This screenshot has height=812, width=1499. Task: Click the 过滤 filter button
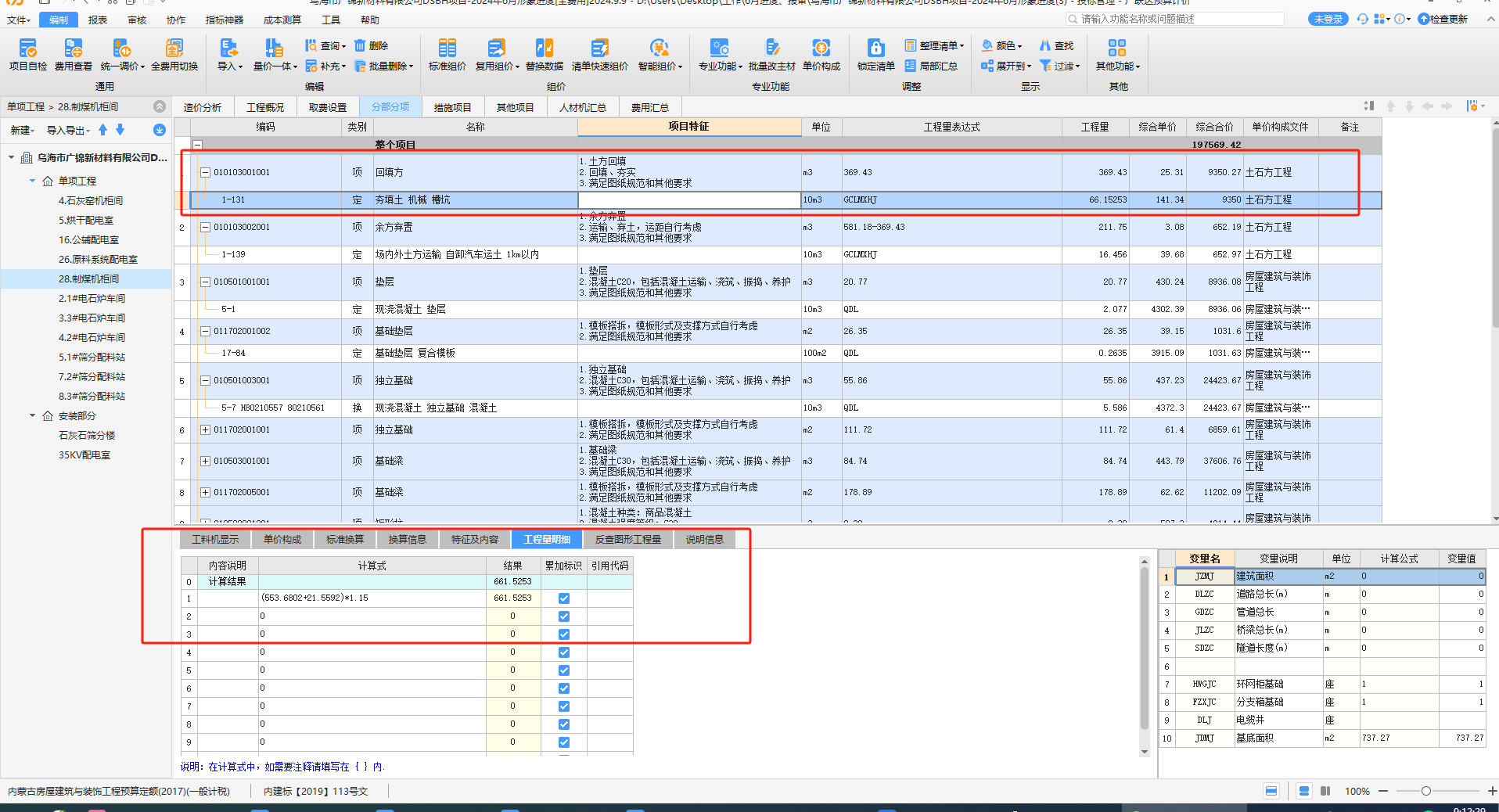[1059, 66]
